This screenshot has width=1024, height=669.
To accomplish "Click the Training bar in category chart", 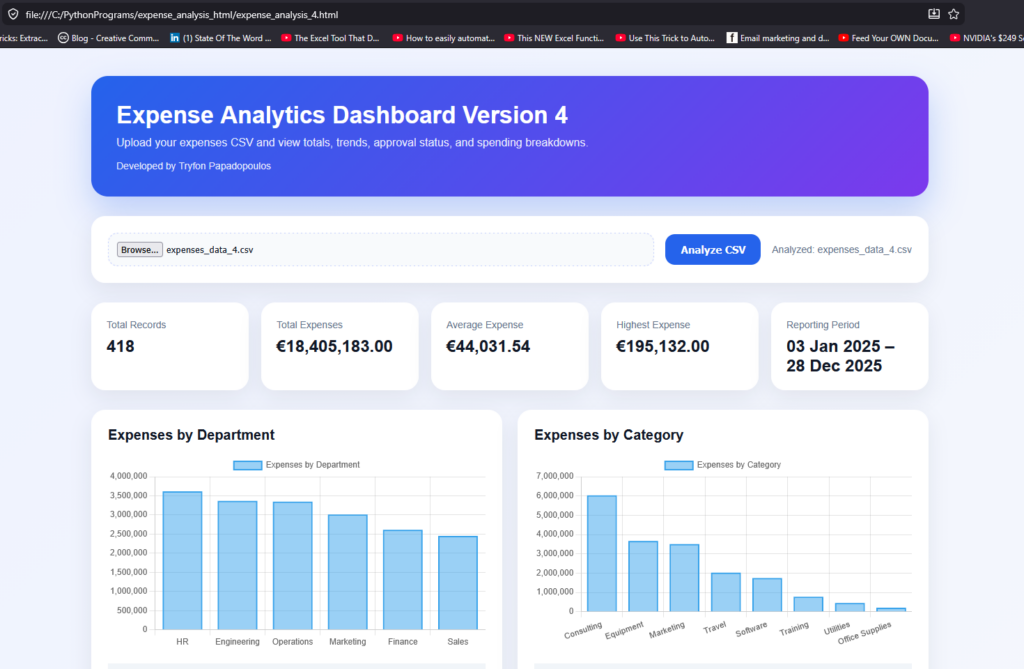I will coord(808,604).
